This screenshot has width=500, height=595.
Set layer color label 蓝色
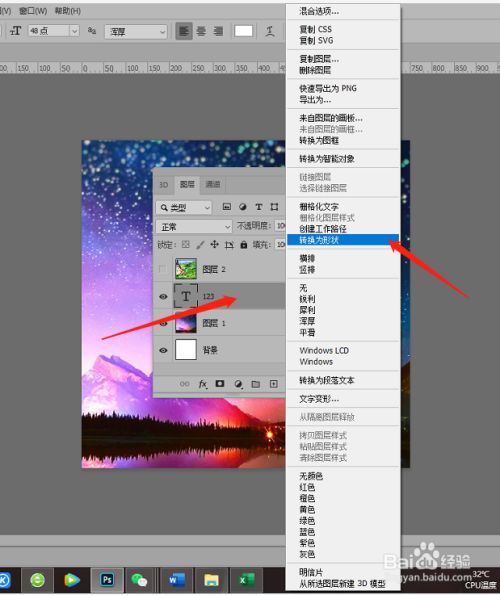point(307,532)
